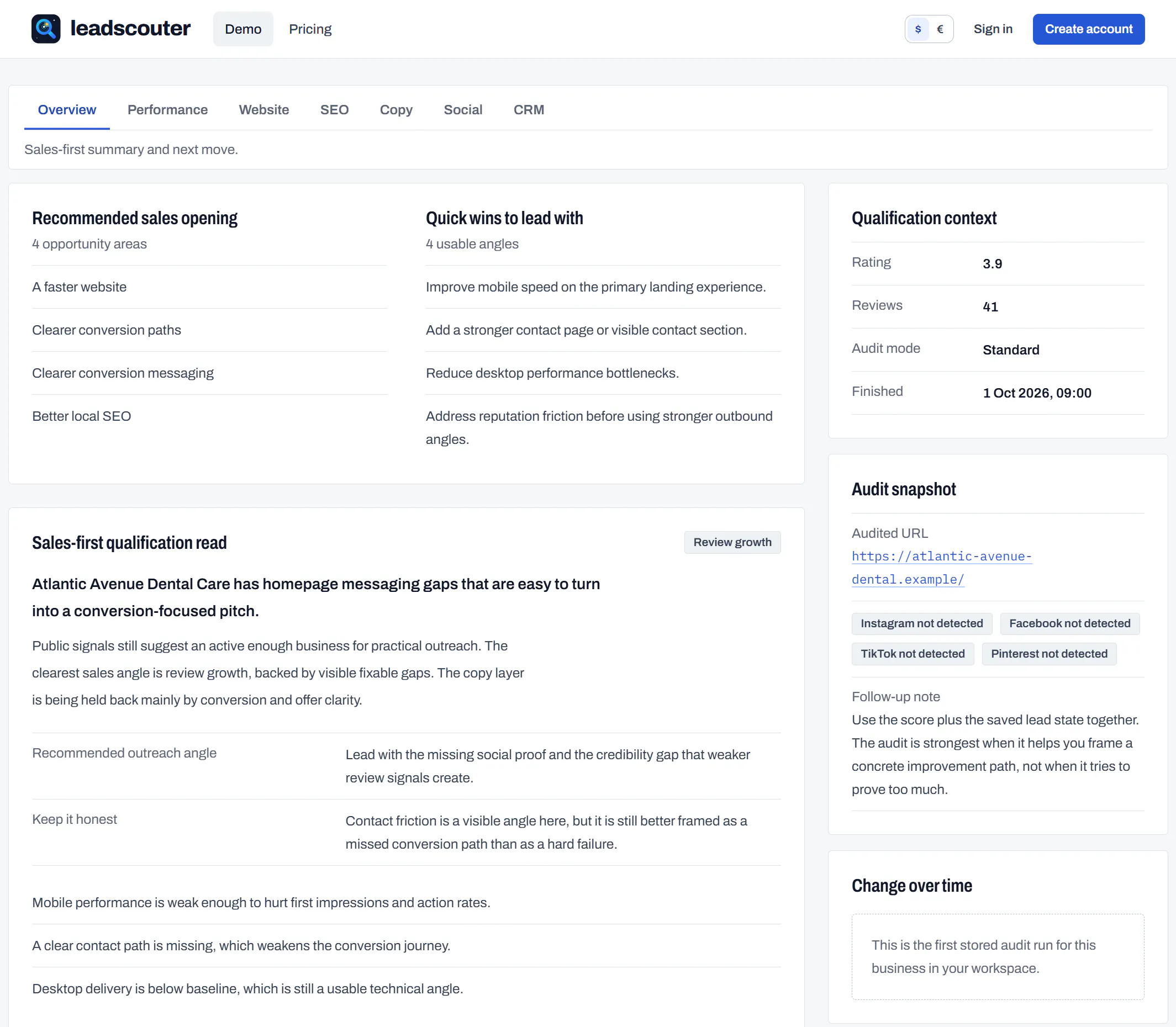The image size is (1176, 1027).
Task: Click the leadscouter magnifier logo icon
Action: [x=46, y=29]
